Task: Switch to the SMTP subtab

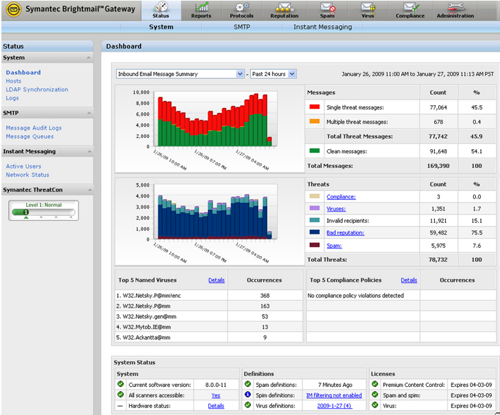Action: click(242, 27)
